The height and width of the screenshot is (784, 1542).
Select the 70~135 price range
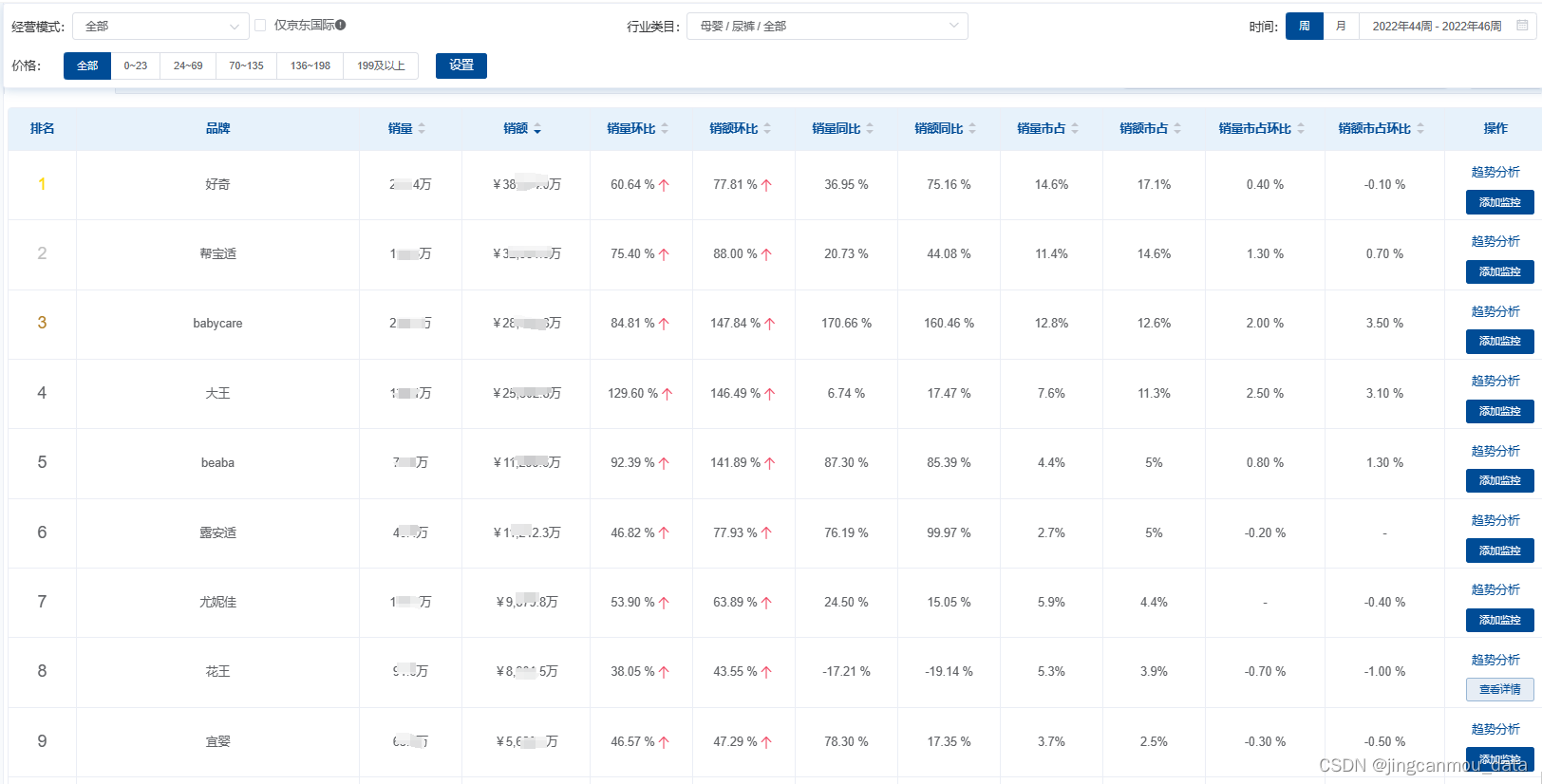pyautogui.click(x=246, y=65)
